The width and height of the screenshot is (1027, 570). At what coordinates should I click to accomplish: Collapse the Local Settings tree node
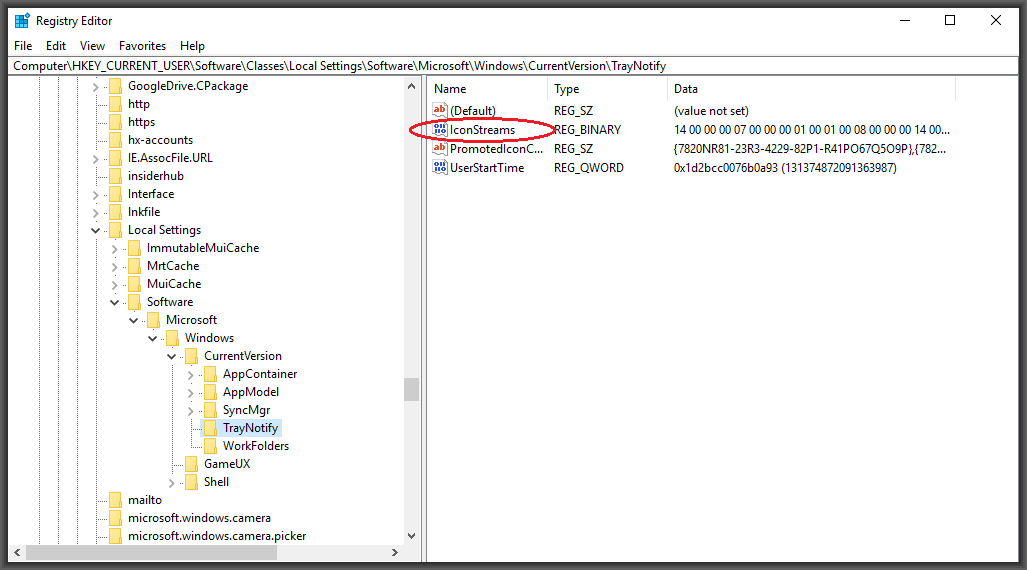(x=96, y=230)
